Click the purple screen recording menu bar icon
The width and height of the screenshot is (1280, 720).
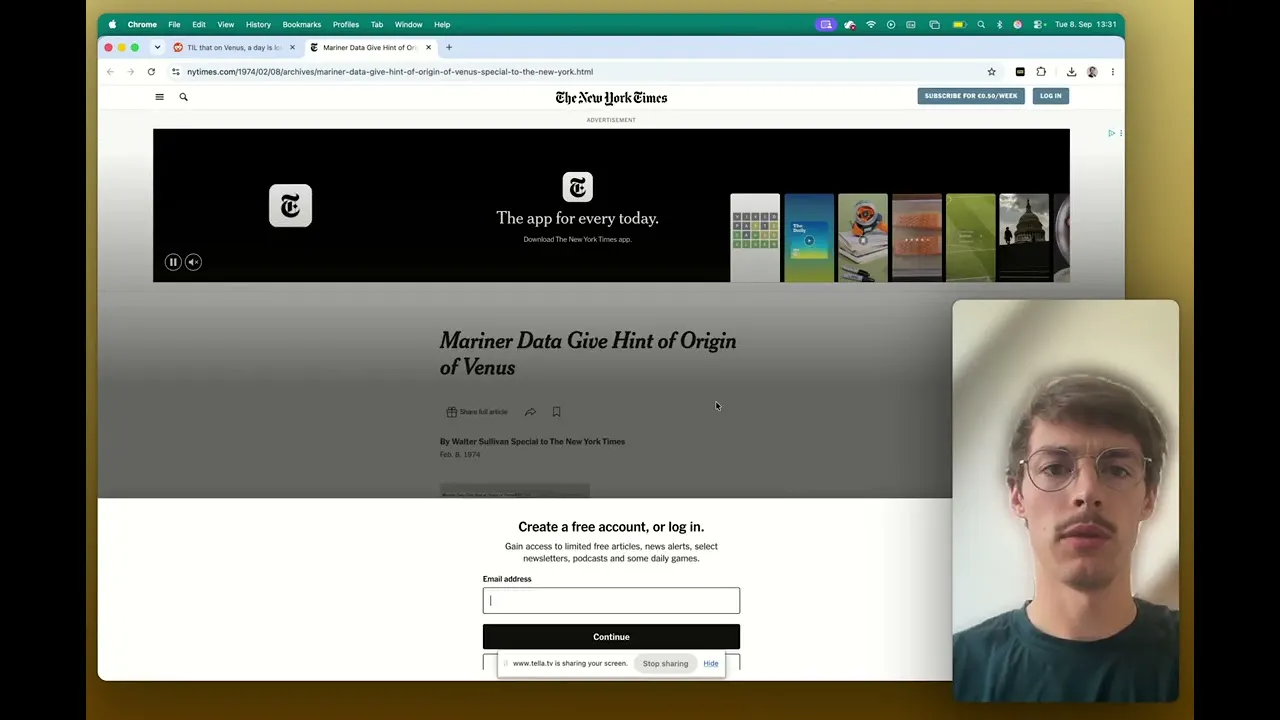pos(826,24)
